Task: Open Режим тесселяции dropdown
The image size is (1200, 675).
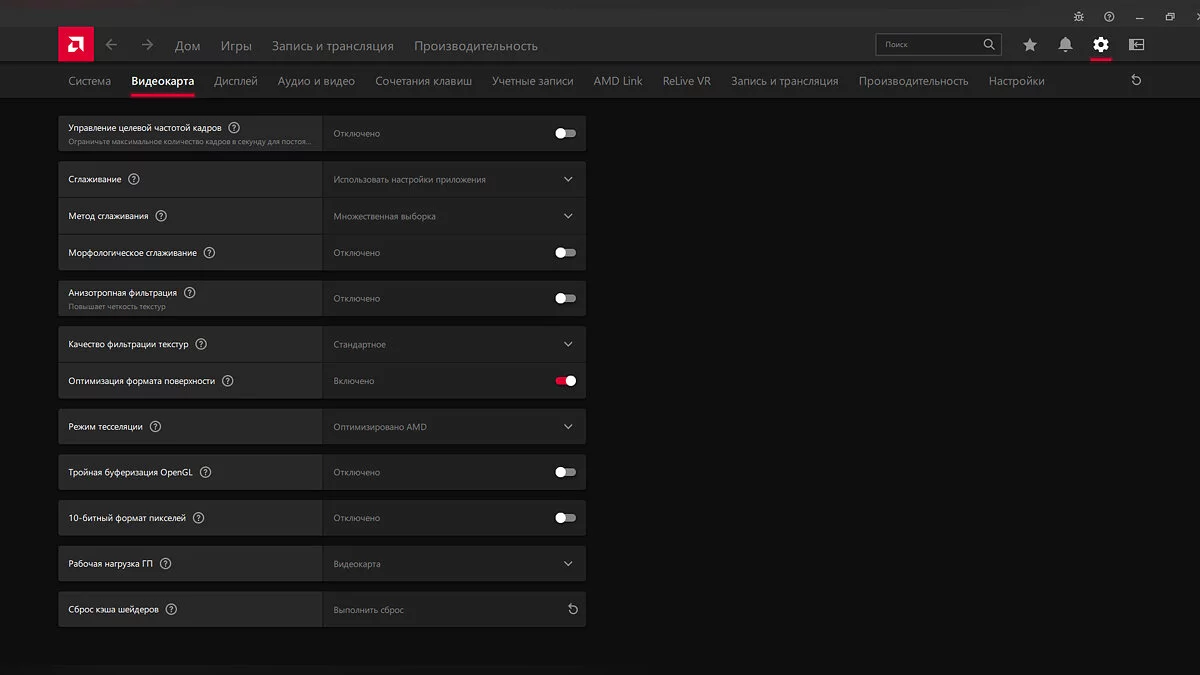Action: click(x=568, y=427)
